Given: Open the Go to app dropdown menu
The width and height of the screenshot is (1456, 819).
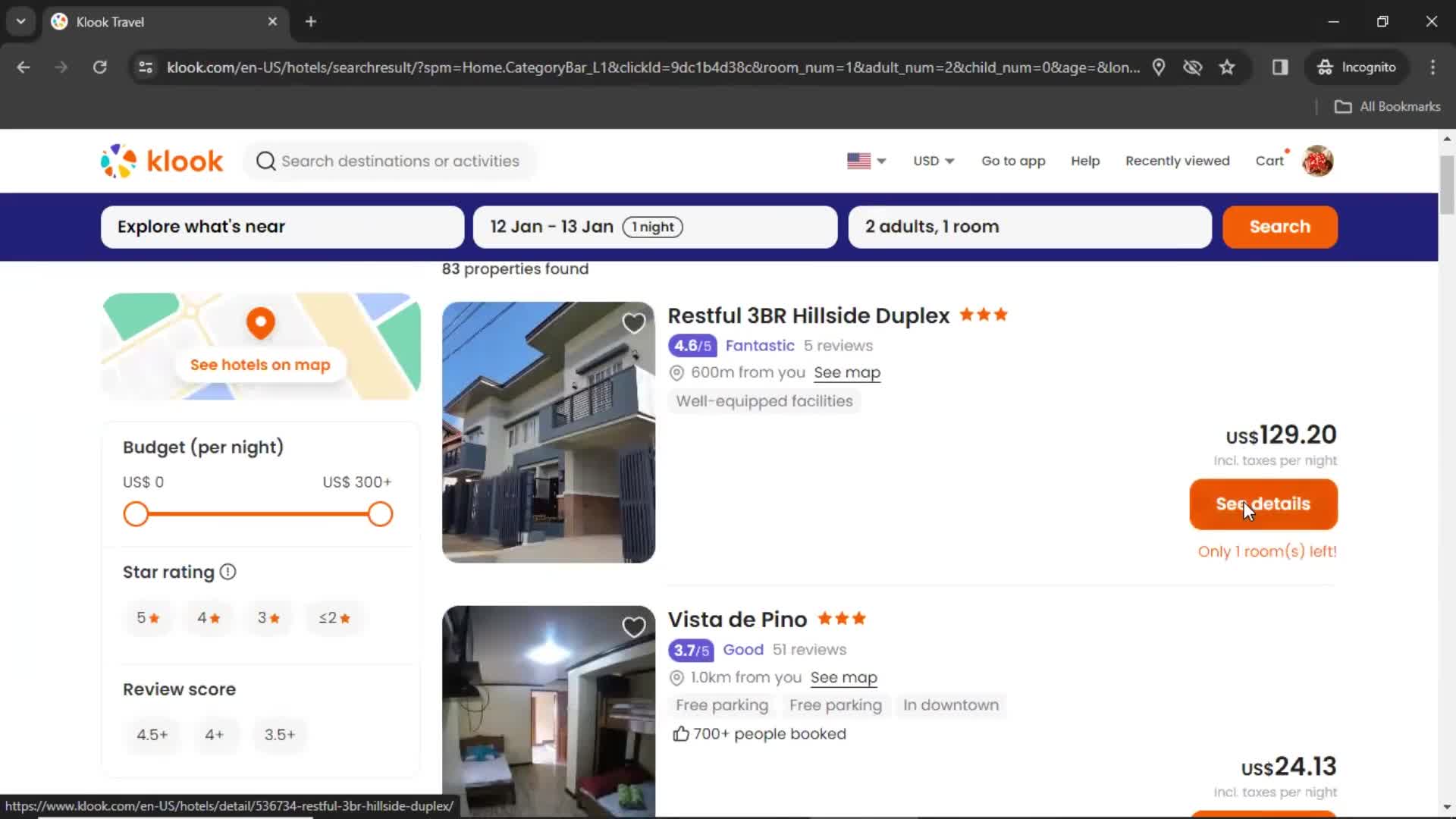Looking at the screenshot, I should click(x=1012, y=160).
